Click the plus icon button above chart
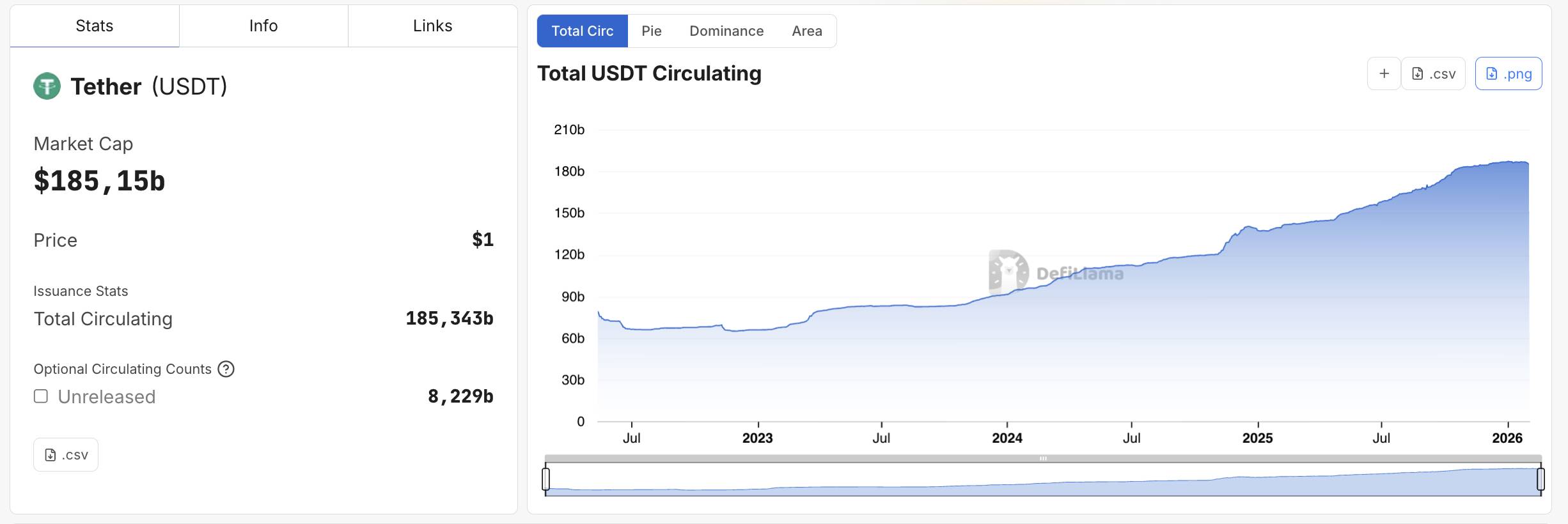The height and width of the screenshot is (524, 1568). 1384,73
